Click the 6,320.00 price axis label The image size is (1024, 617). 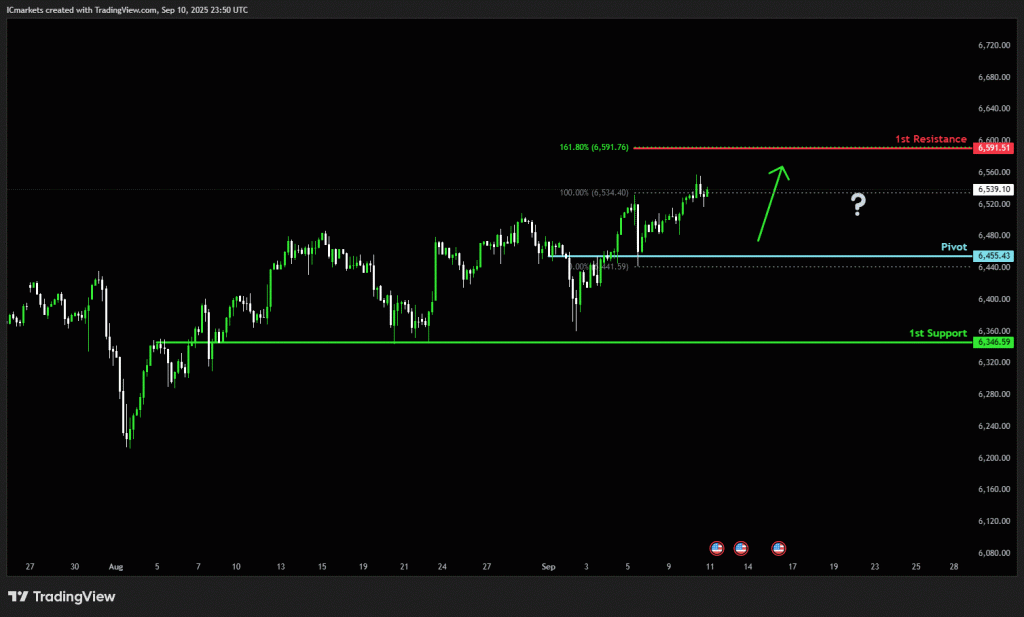(994, 362)
